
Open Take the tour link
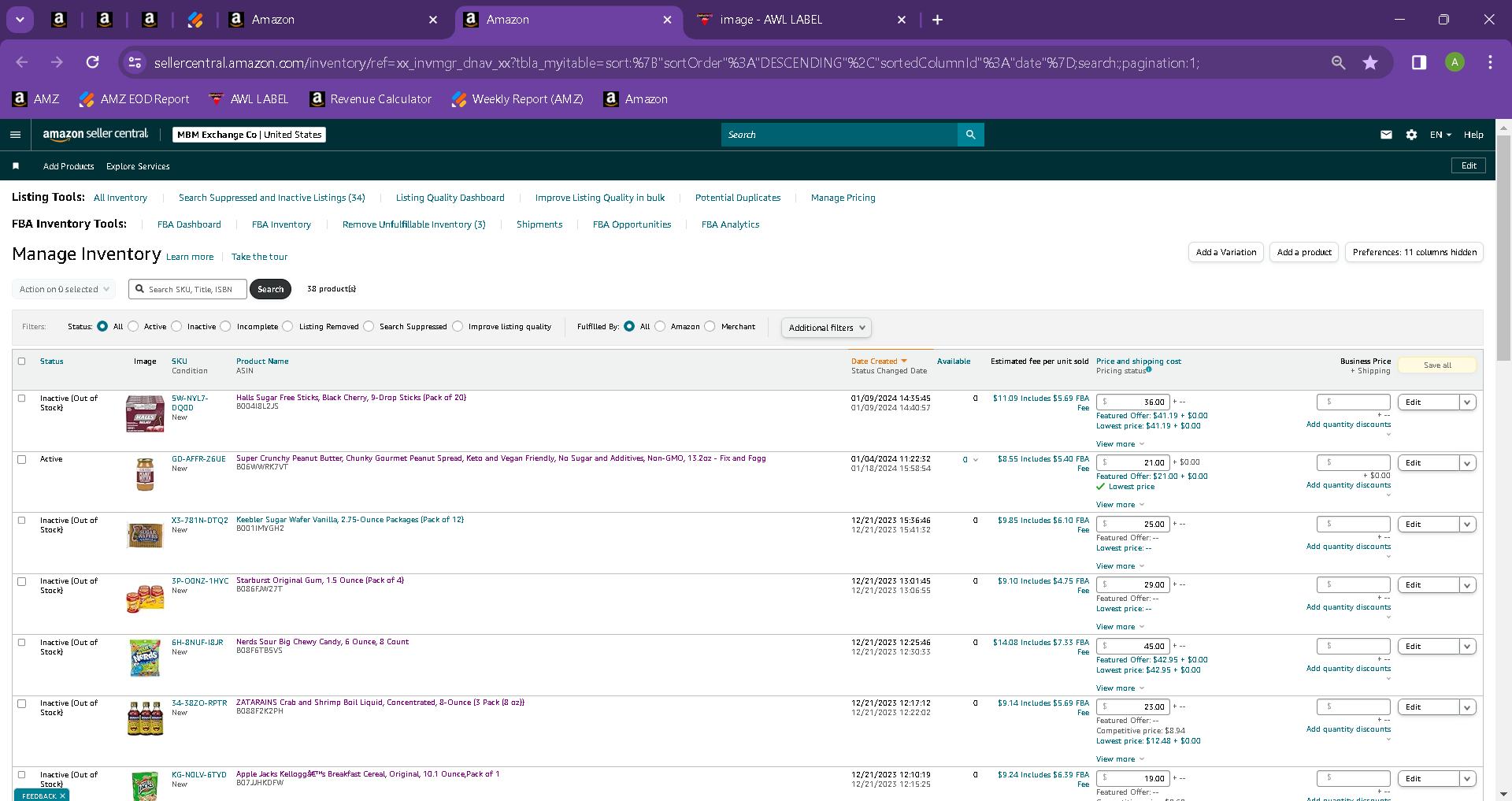pos(259,257)
